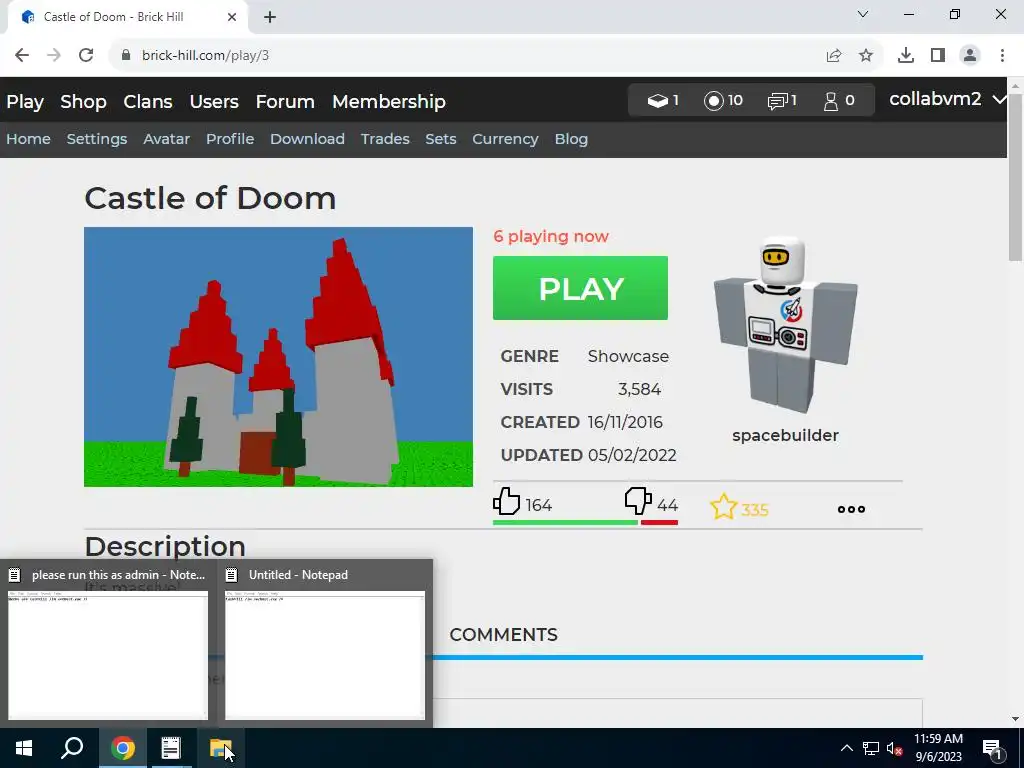Click the green PLAY button
Image resolution: width=1024 pixels, height=768 pixels.
pos(580,288)
